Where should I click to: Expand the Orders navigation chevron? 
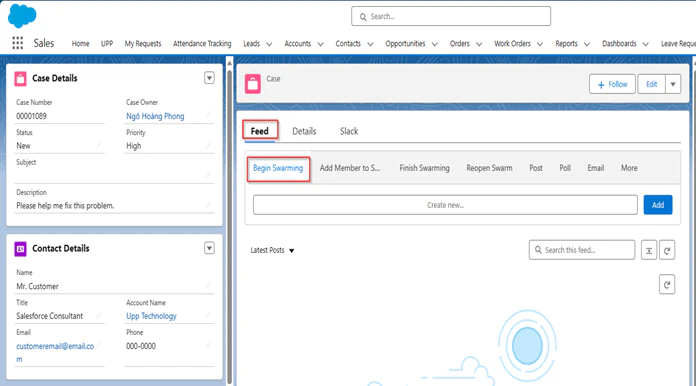(x=479, y=44)
